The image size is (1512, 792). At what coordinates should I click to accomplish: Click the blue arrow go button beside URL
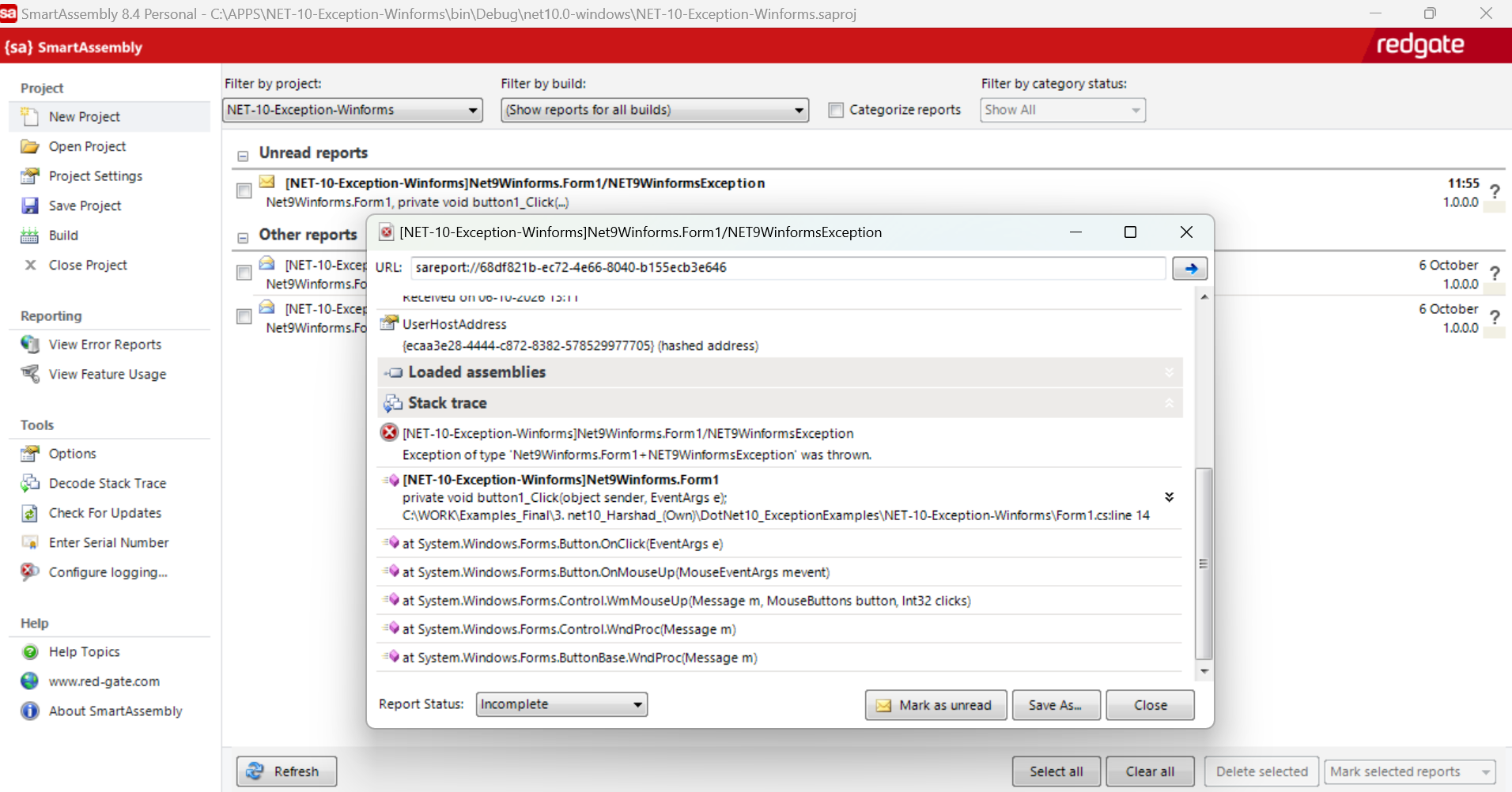point(1189,268)
